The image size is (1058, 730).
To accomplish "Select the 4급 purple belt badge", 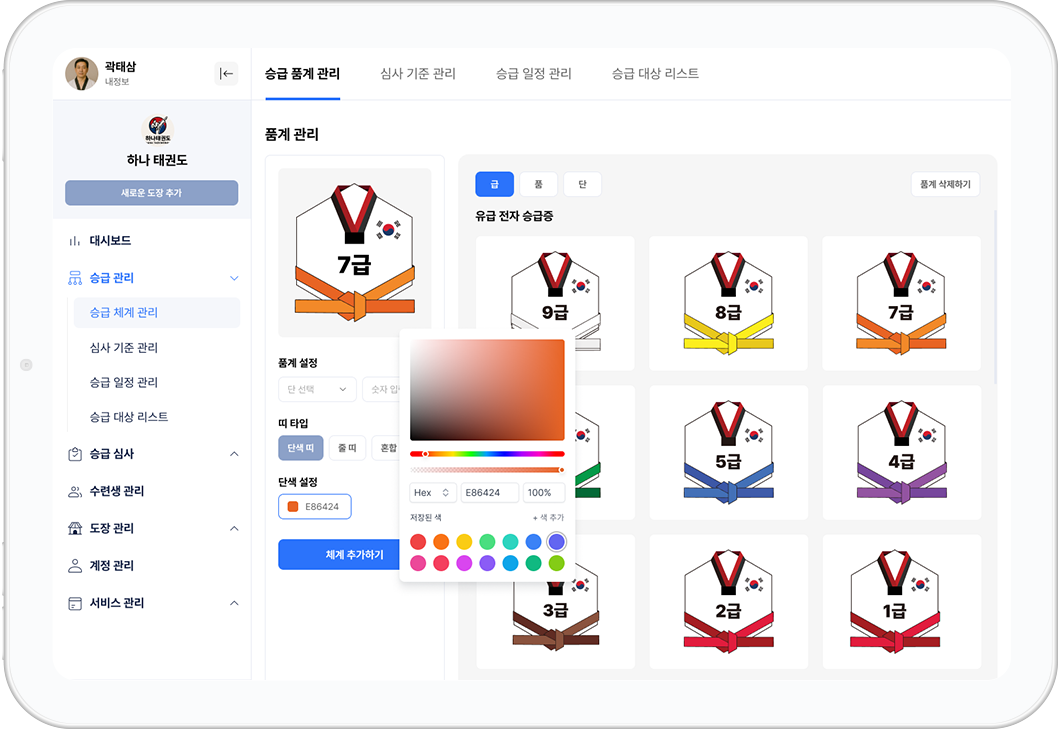I will point(901,452).
